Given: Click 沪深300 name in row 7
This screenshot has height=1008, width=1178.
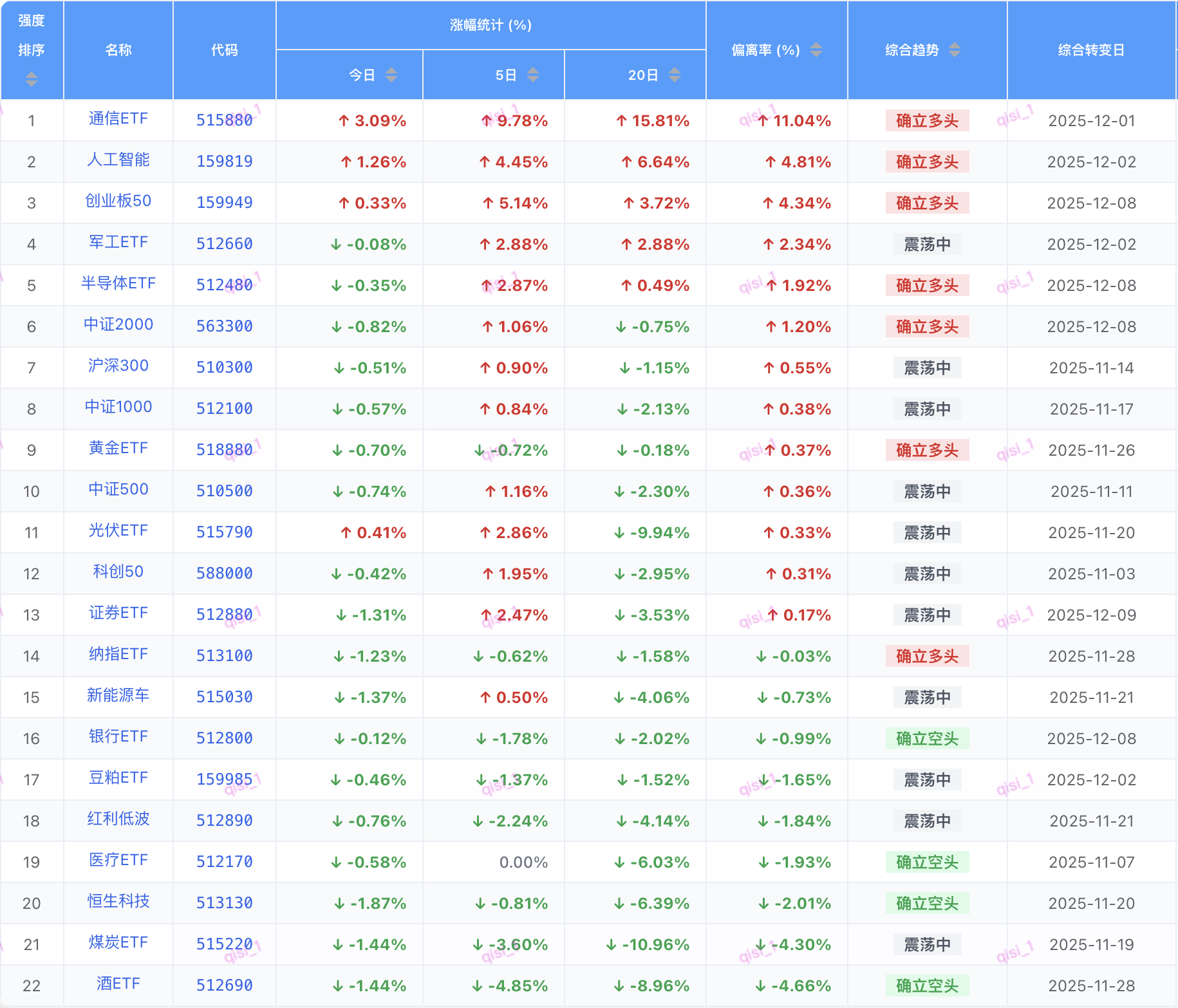Looking at the screenshot, I should 118,366.
